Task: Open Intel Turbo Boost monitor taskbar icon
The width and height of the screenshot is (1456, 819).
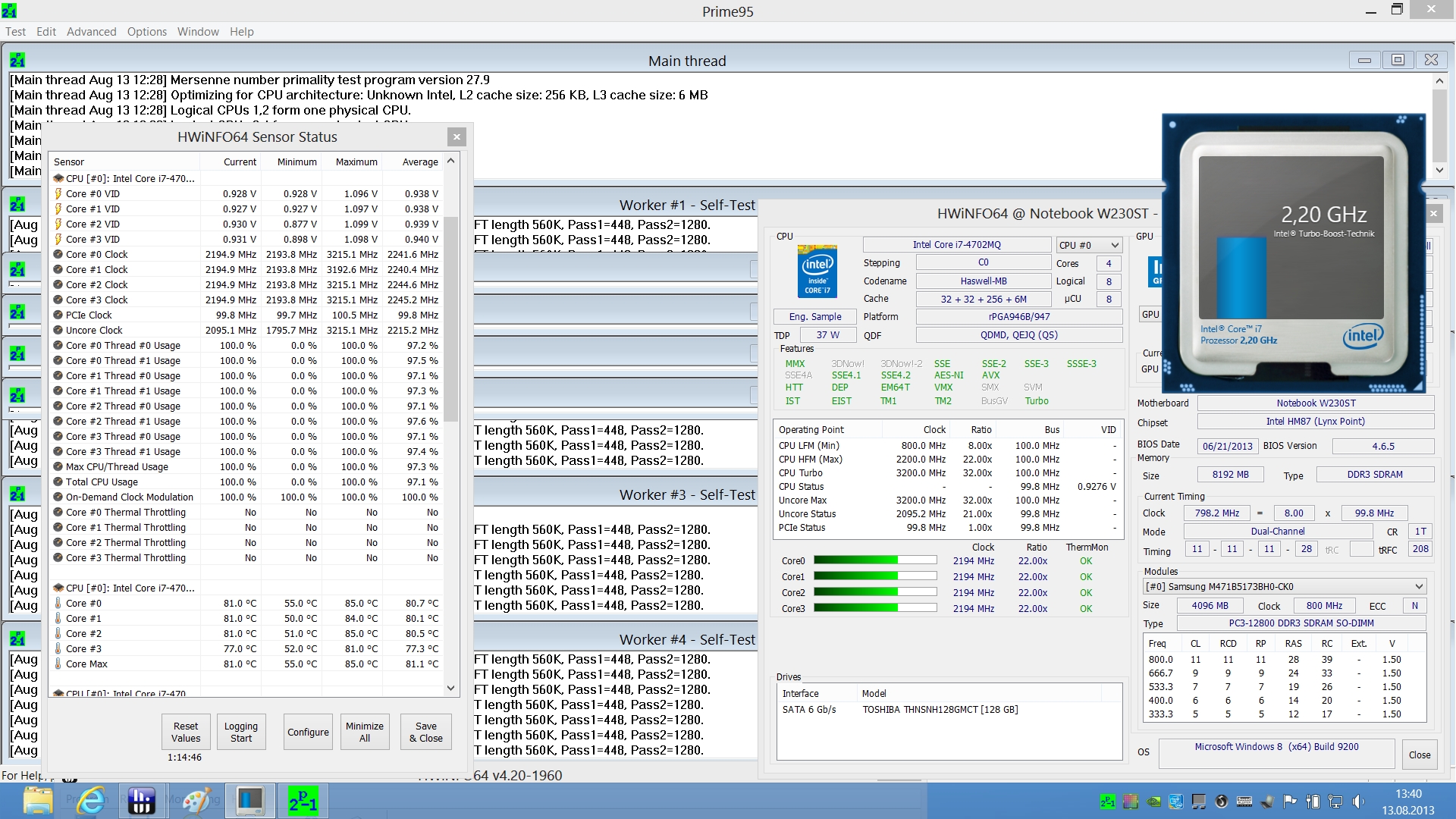Action: pos(249,801)
